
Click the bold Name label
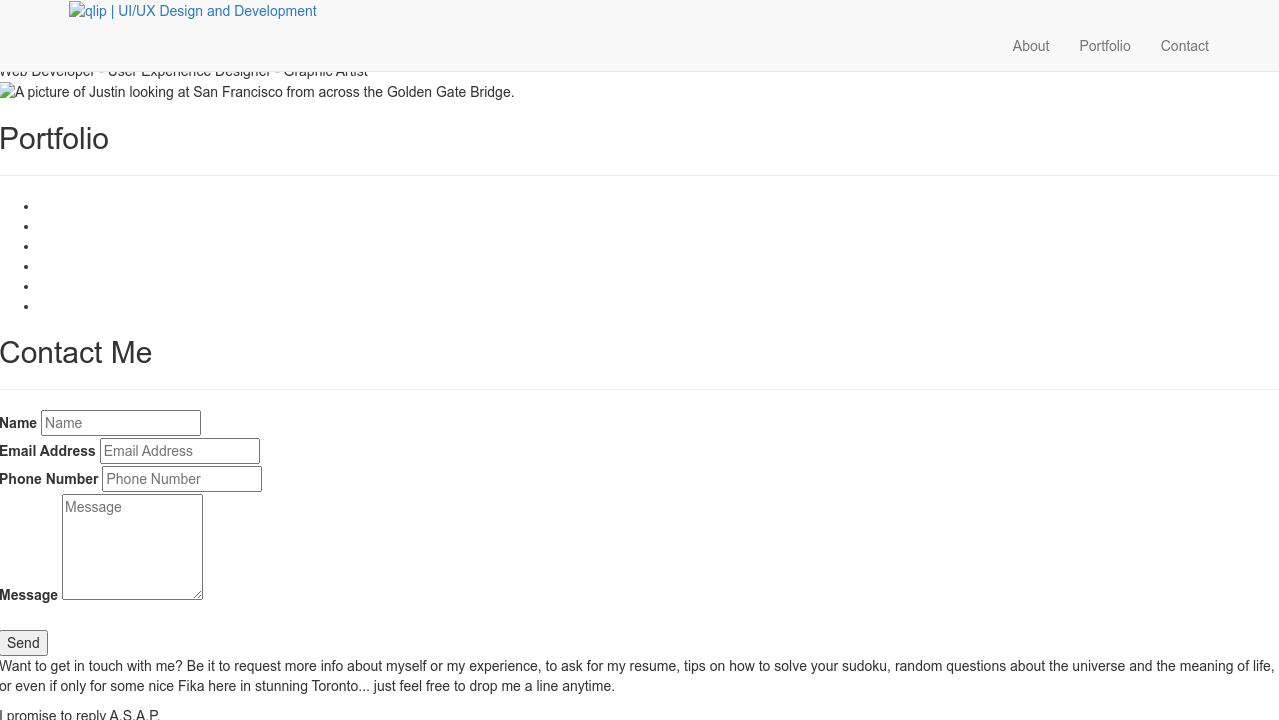pos(18,423)
